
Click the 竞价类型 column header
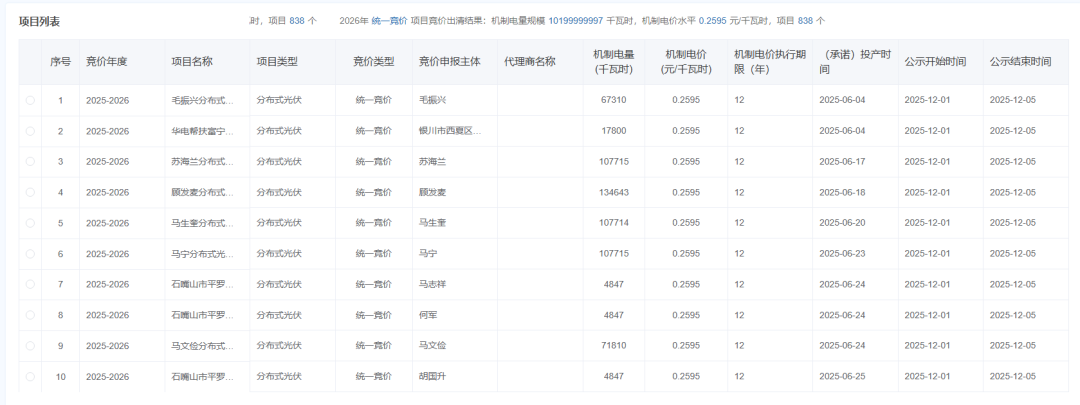(374, 62)
